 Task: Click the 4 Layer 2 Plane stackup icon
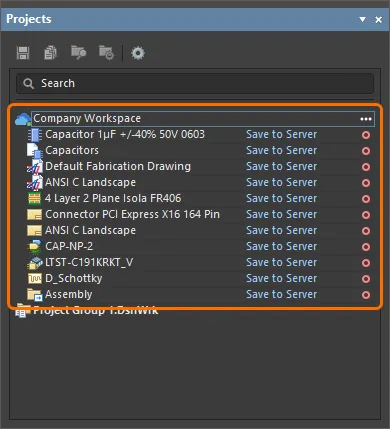tap(34, 198)
